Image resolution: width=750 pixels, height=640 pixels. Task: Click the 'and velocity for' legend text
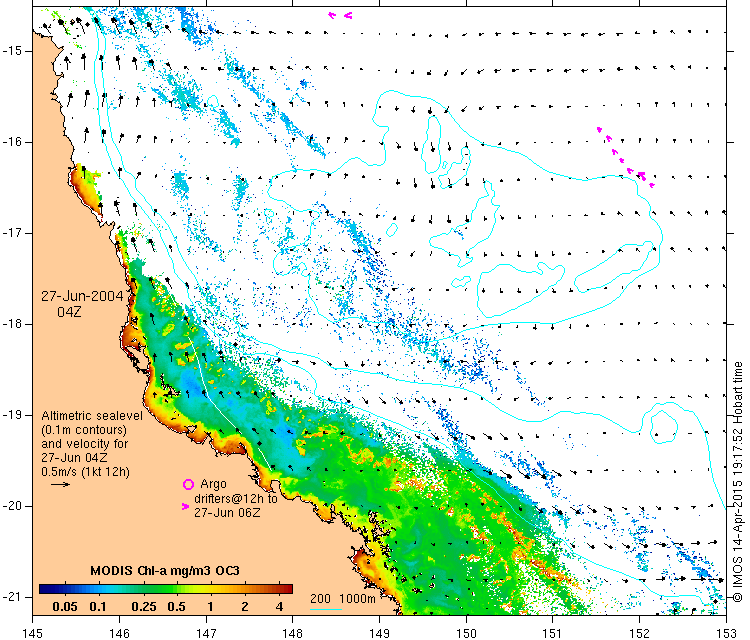(85, 443)
